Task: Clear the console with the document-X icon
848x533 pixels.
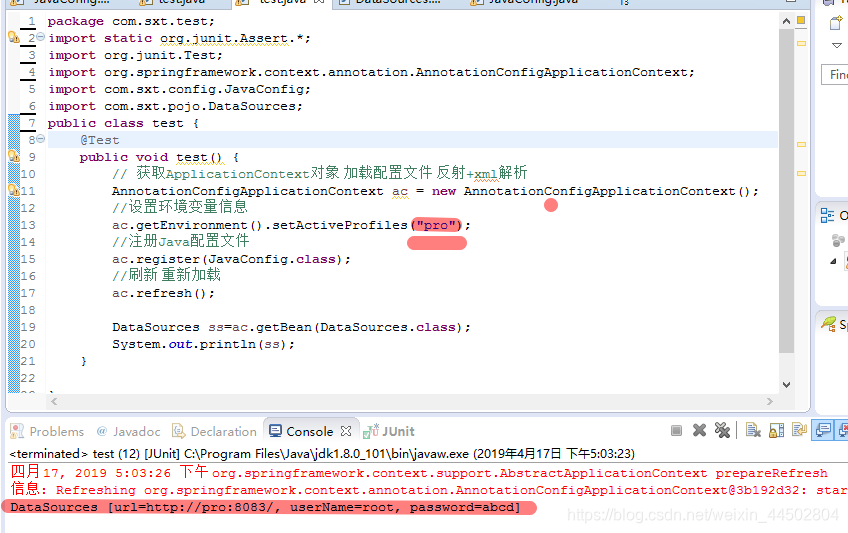Action: 753,430
